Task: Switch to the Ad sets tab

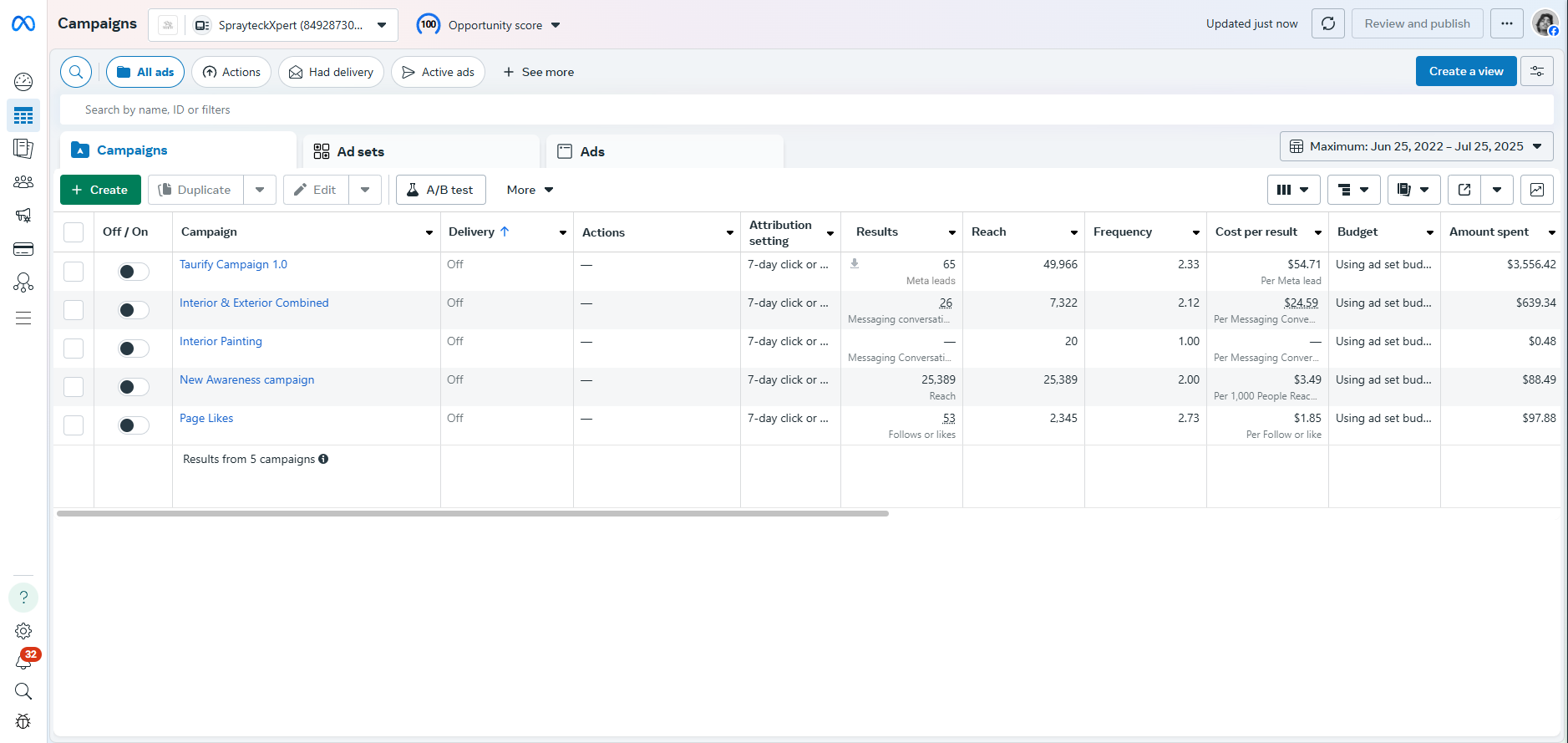Action: pyautogui.click(x=421, y=151)
